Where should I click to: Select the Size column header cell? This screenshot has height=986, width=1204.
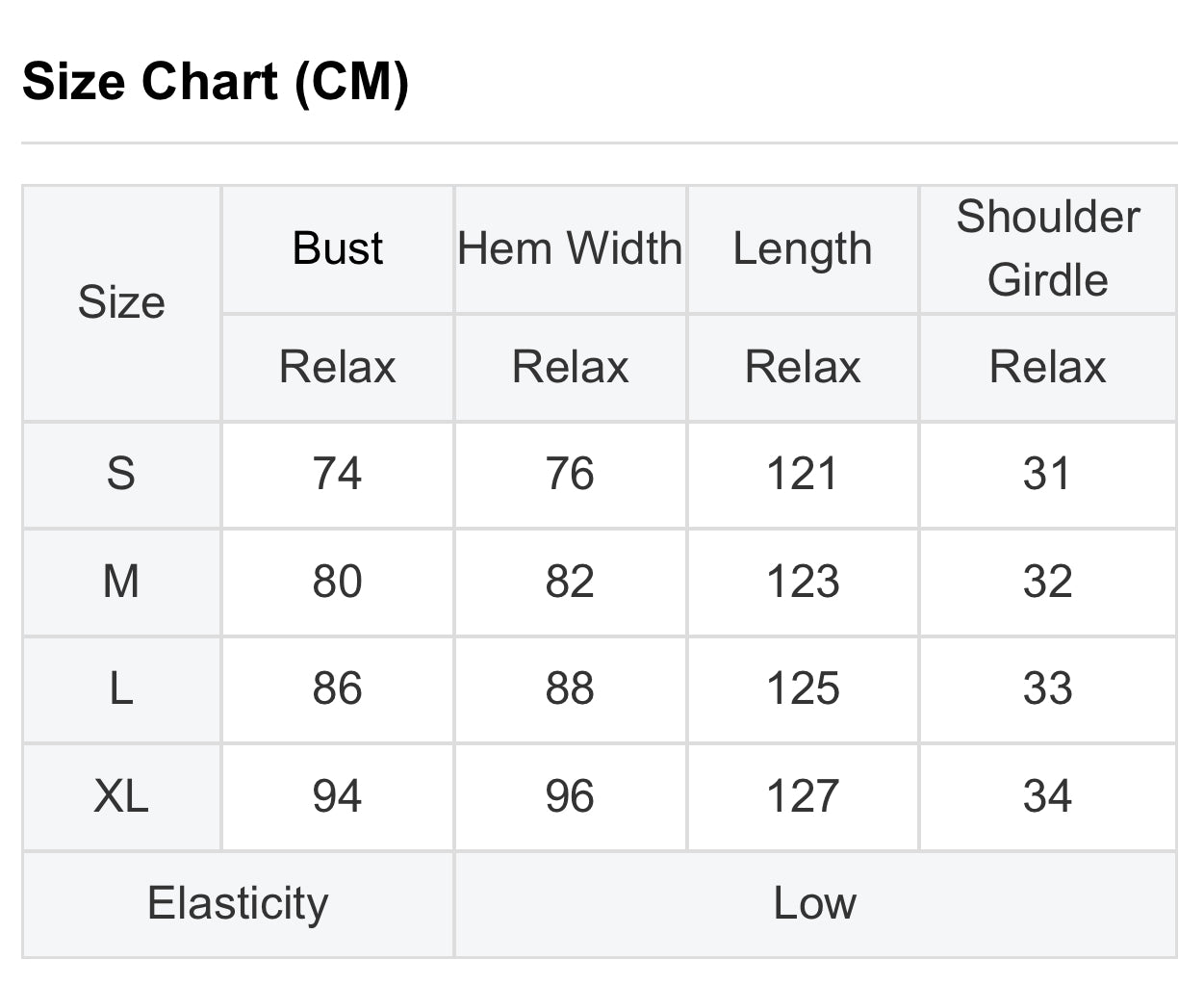click(121, 302)
